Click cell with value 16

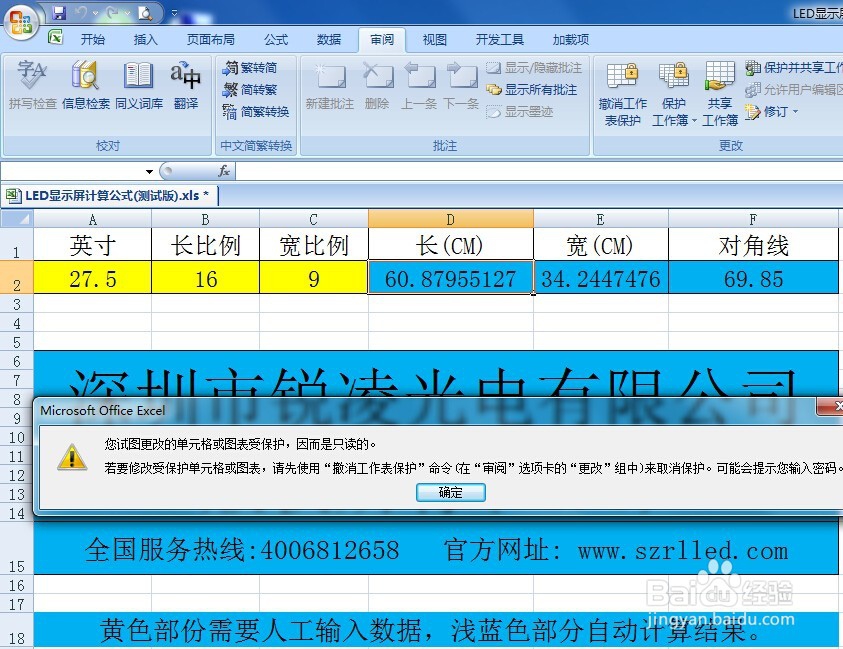[x=205, y=277]
